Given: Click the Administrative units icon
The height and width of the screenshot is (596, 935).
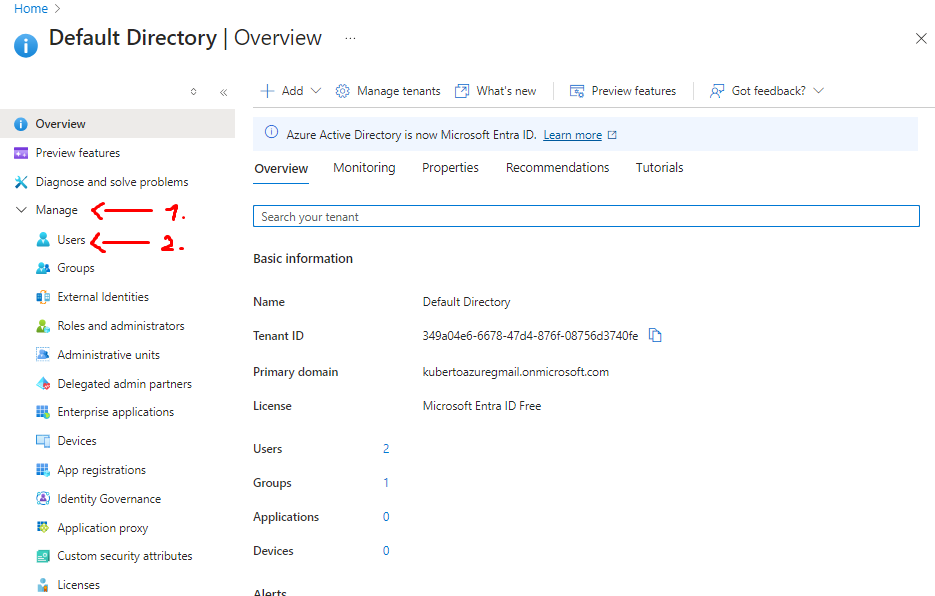Looking at the screenshot, I should [43, 355].
